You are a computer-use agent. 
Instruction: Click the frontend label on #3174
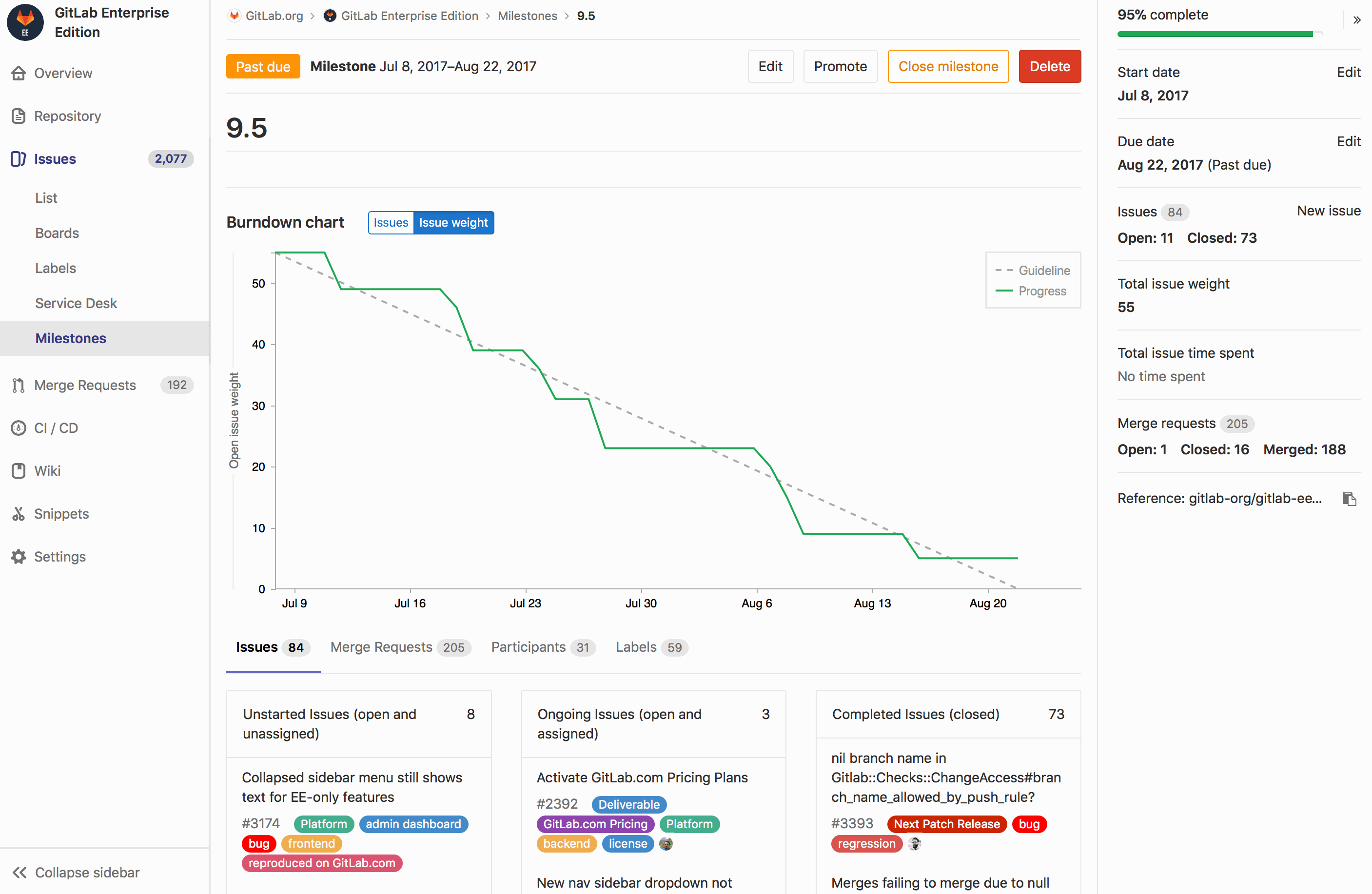(x=311, y=843)
